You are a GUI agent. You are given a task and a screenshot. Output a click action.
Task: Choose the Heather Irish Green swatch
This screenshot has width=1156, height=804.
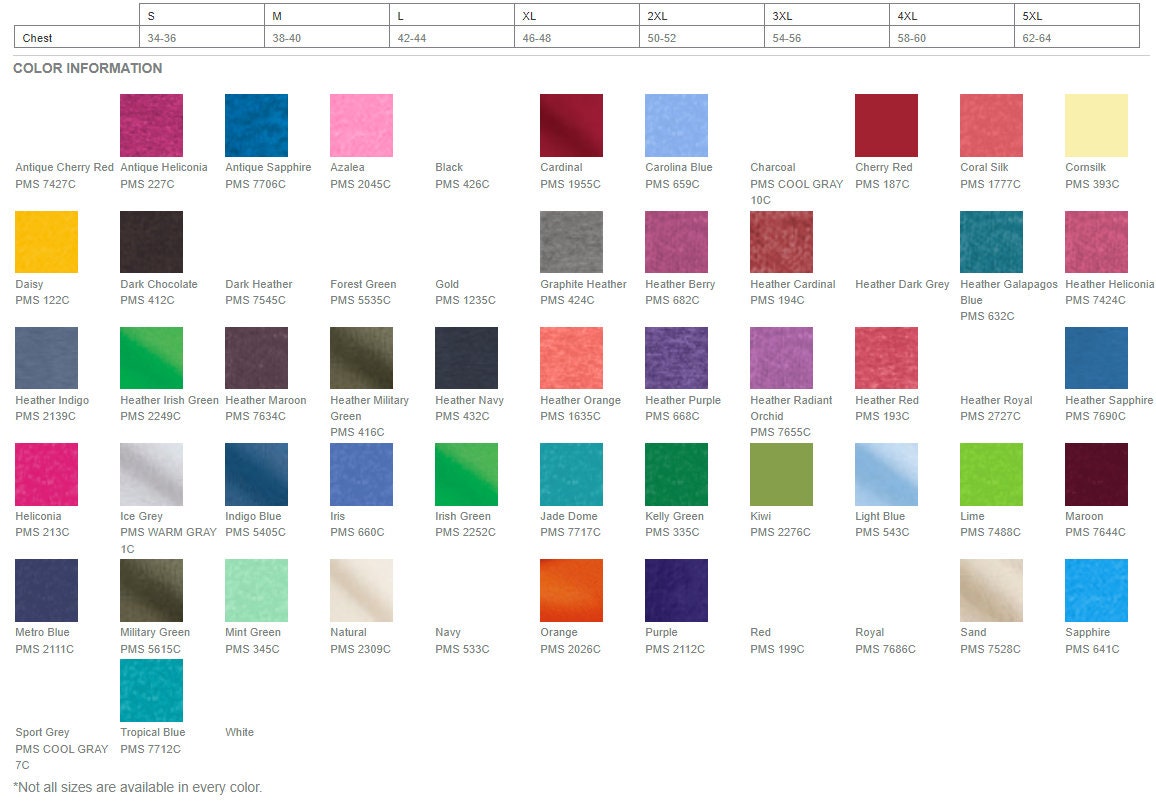(151, 358)
